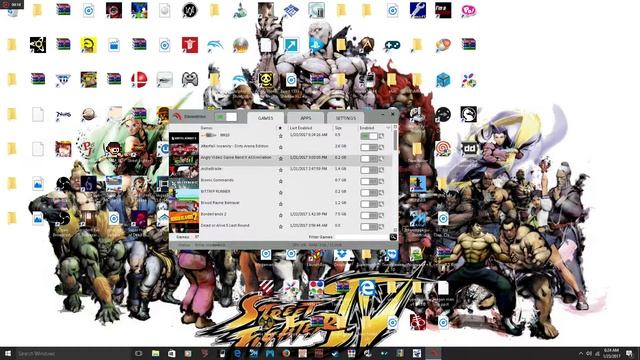
Task: Open the Windows Start menu
Action: (x=7, y=353)
